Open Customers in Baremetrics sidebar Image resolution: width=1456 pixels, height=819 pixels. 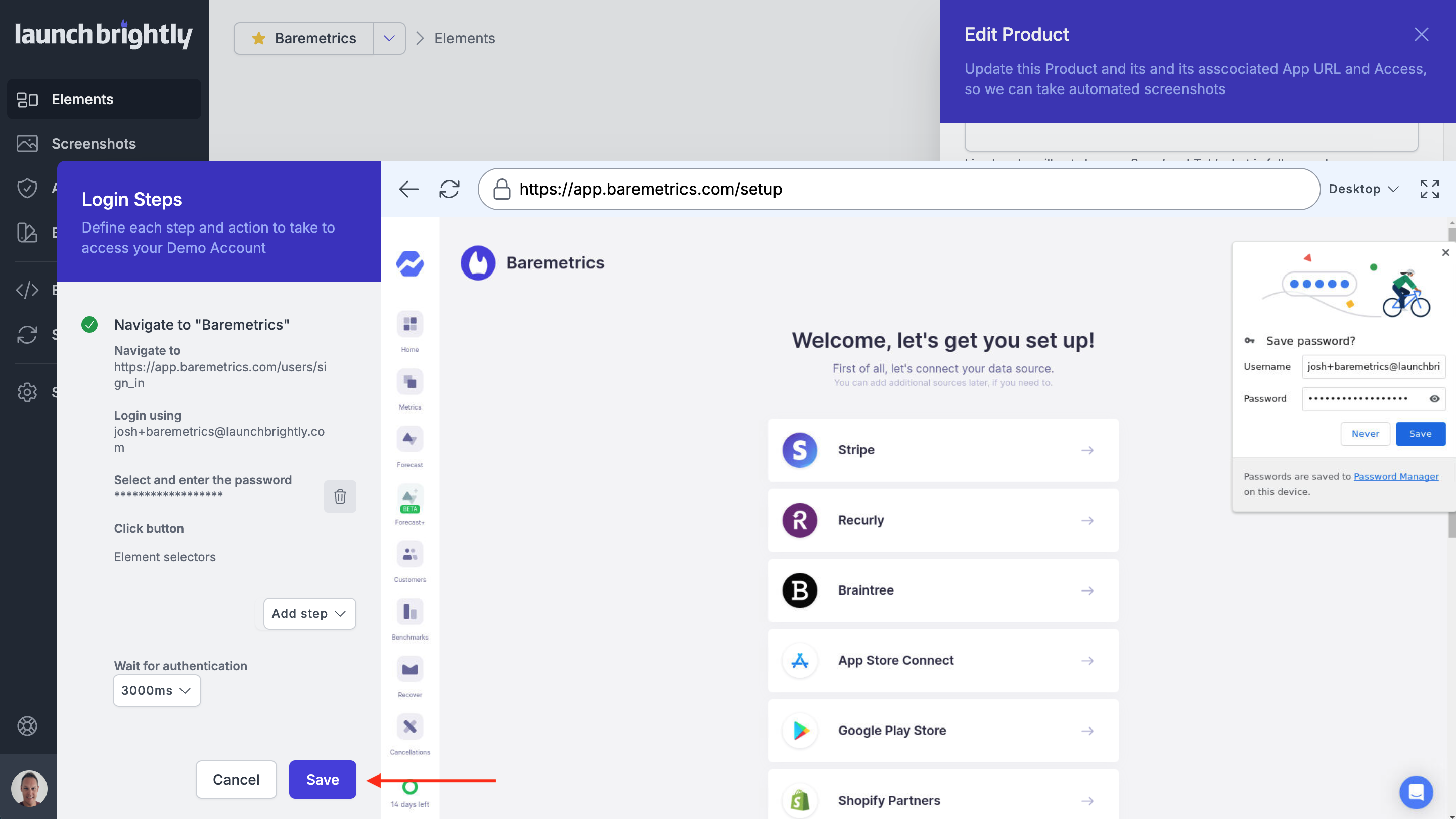[410, 562]
